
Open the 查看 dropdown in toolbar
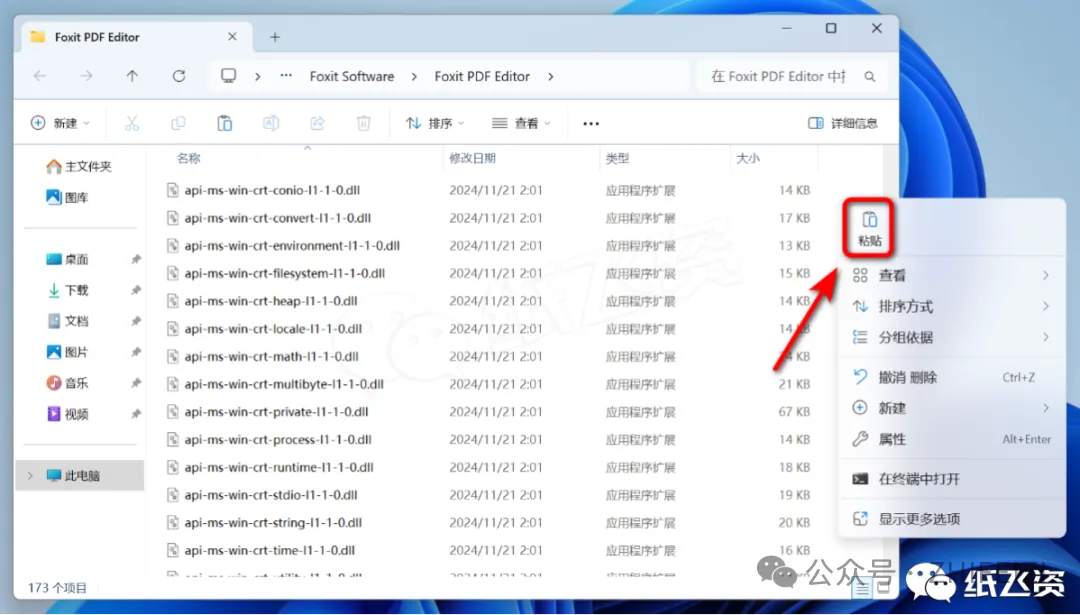pos(521,123)
